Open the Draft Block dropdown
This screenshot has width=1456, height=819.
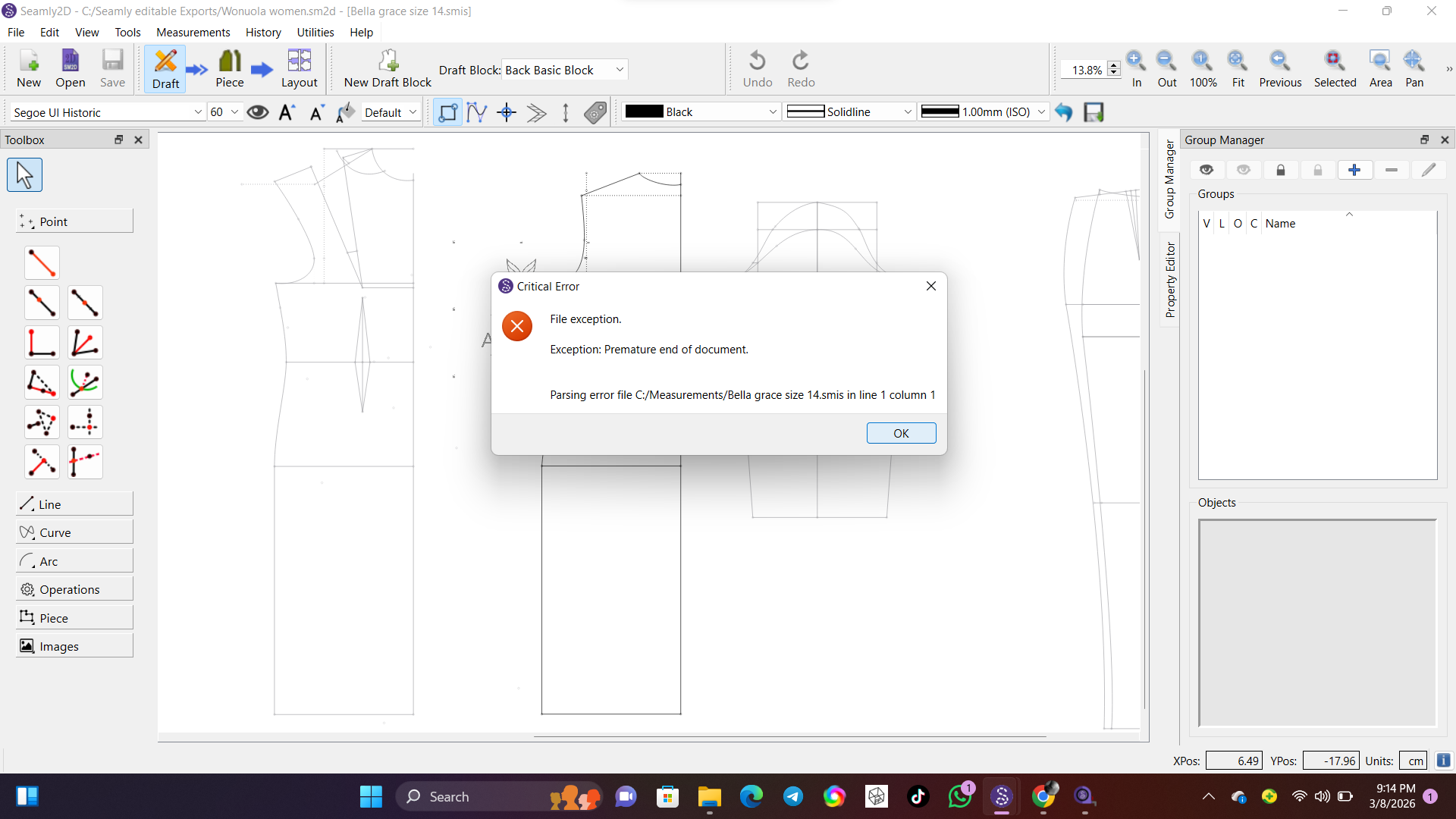(565, 70)
